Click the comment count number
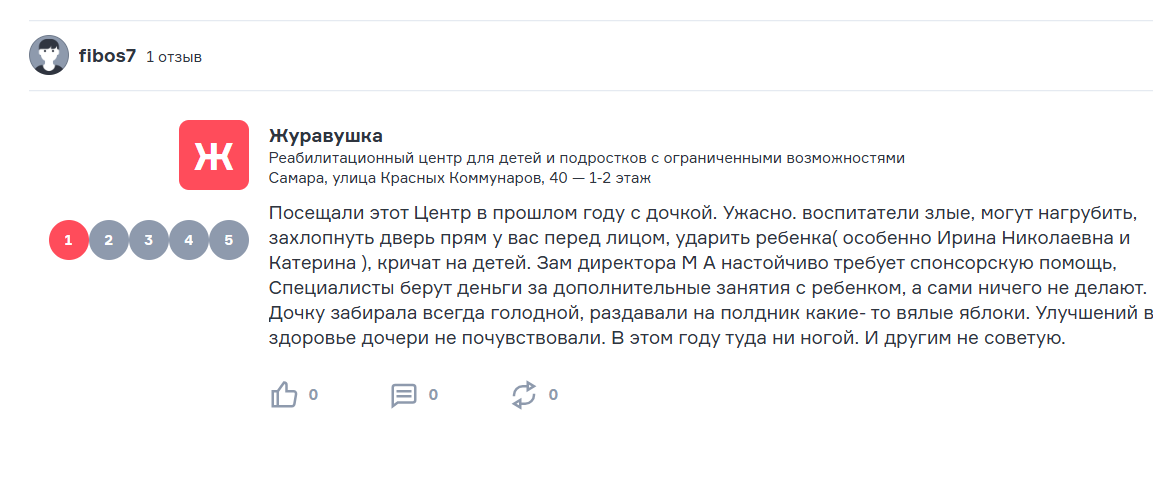This screenshot has width=1153, height=496. click(433, 395)
